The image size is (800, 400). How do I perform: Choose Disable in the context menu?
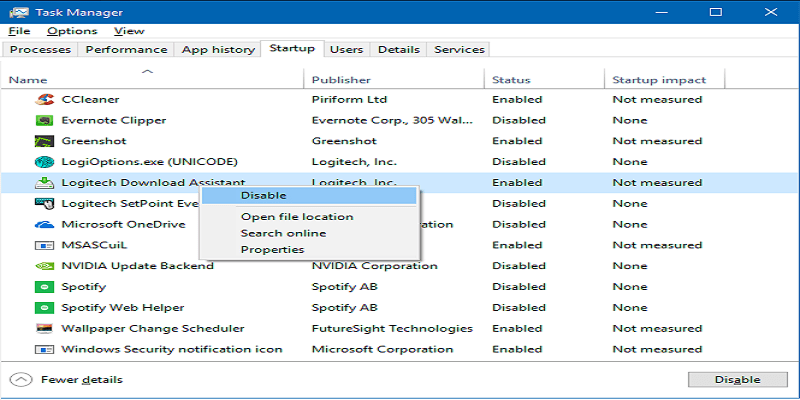[x=309, y=195]
